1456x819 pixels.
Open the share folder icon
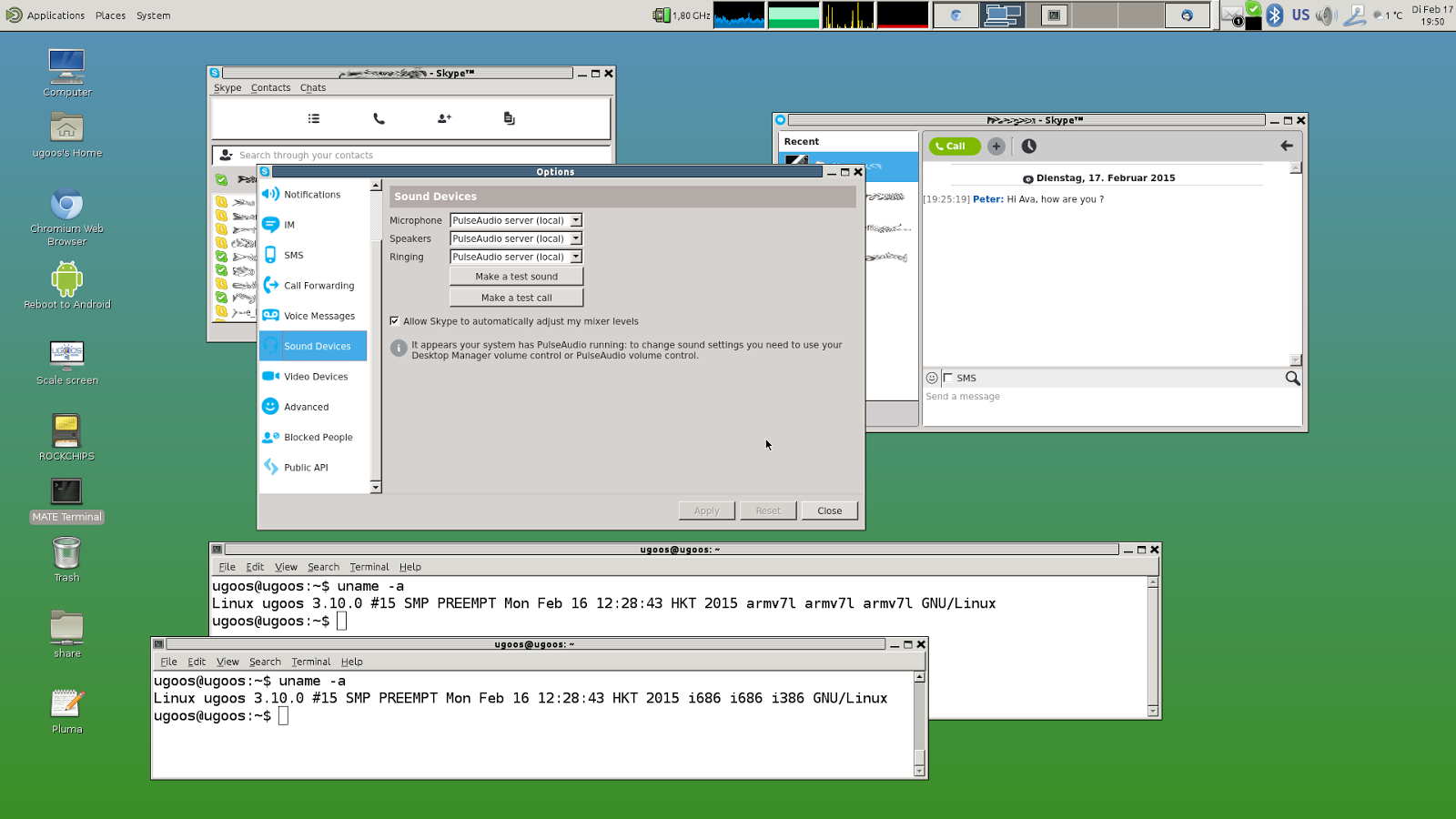click(x=66, y=633)
